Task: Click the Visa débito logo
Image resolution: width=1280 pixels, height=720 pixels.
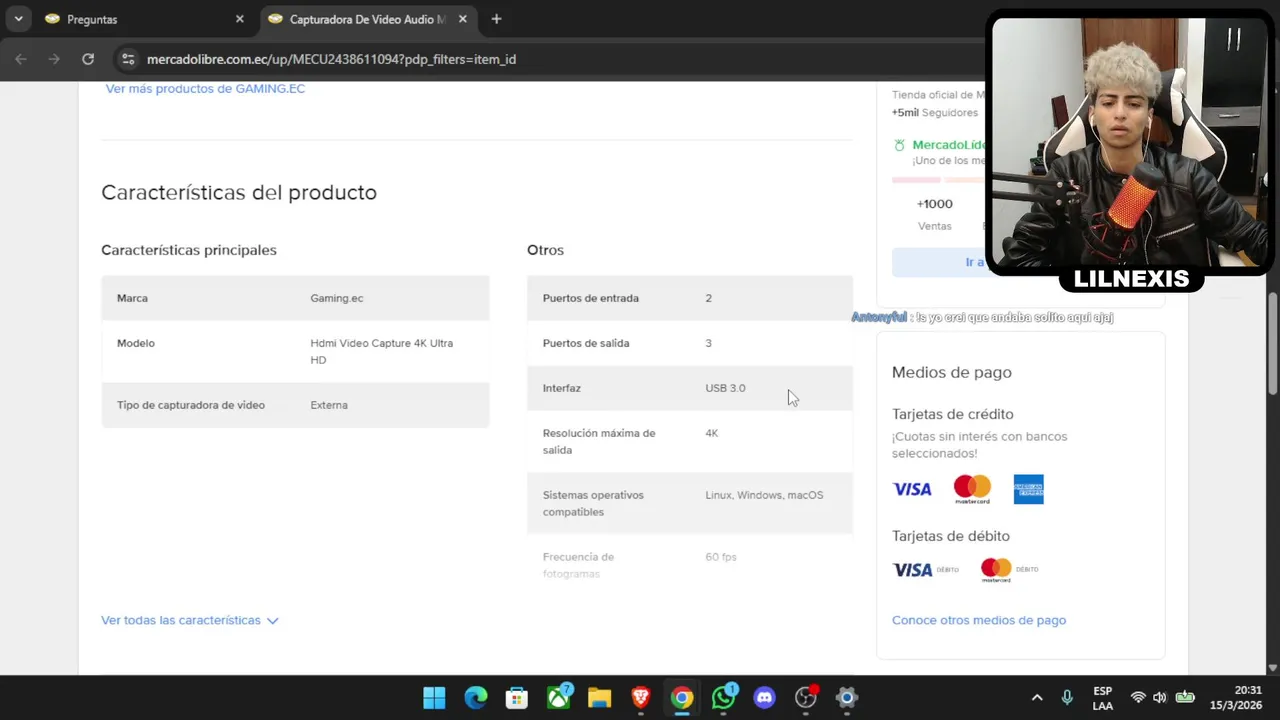Action: click(x=925, y=570)
